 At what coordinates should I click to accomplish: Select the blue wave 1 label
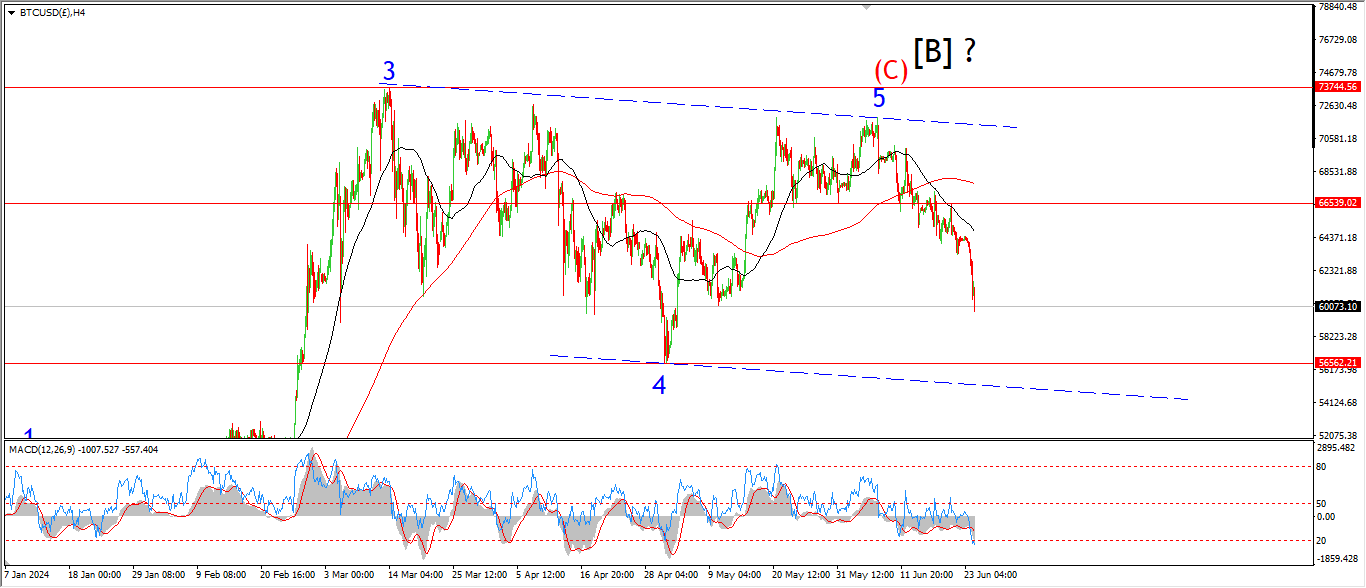[x=29, y=435]
